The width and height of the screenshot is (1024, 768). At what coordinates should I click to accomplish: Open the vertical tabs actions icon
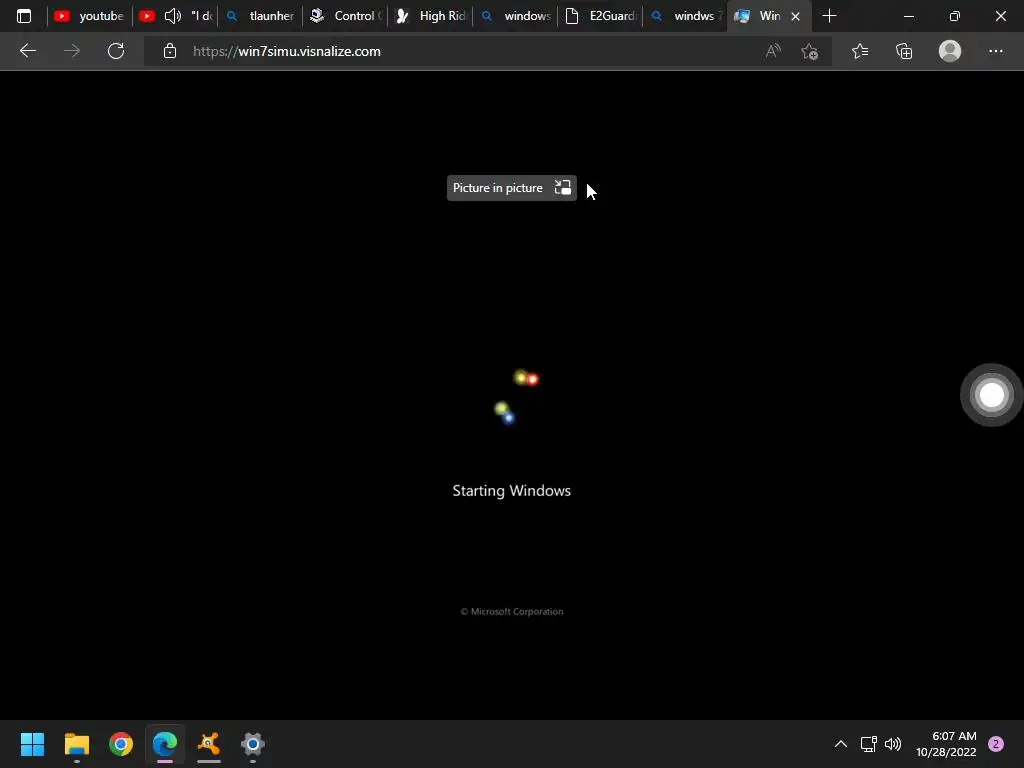(x=24, y=16)
